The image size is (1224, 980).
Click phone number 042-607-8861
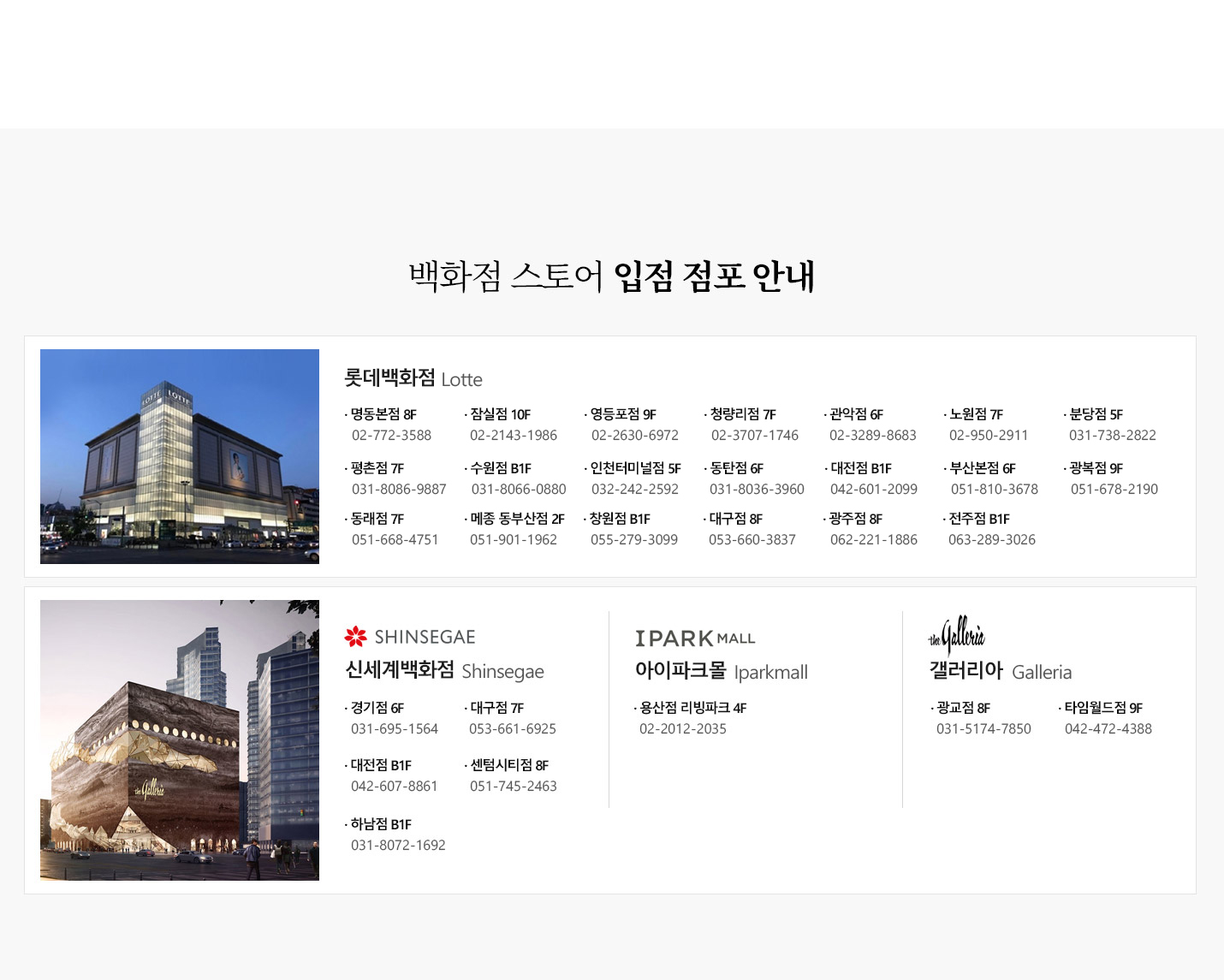[x=395, y=787]
